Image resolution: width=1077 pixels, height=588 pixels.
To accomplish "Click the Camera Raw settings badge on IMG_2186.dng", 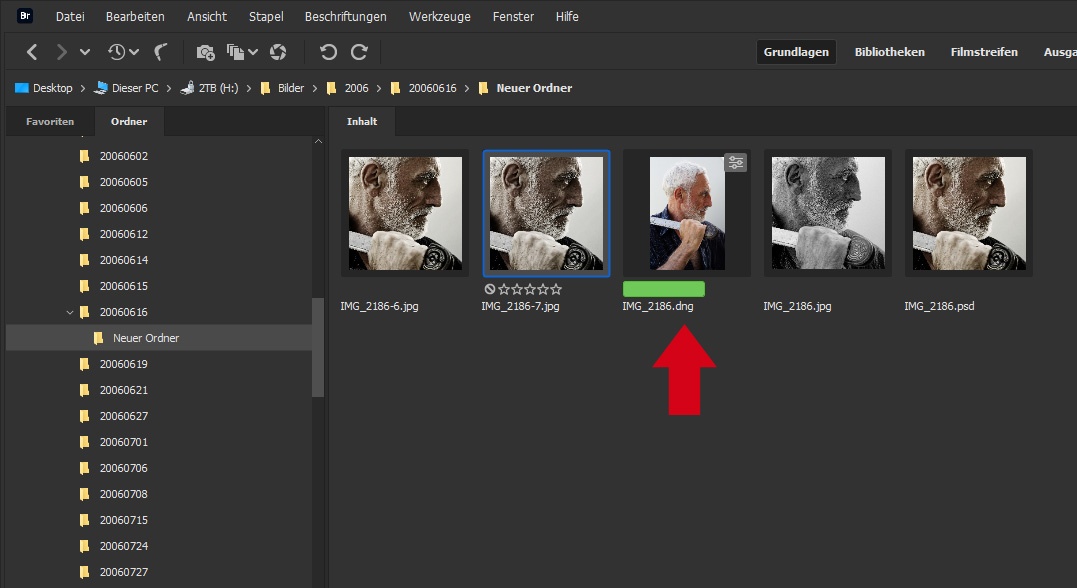I will (735, 163).
